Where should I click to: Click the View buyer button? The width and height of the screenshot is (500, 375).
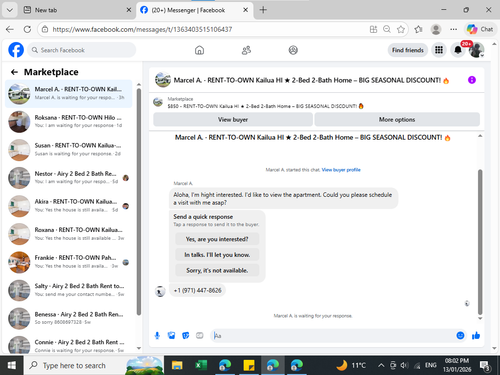233,119
